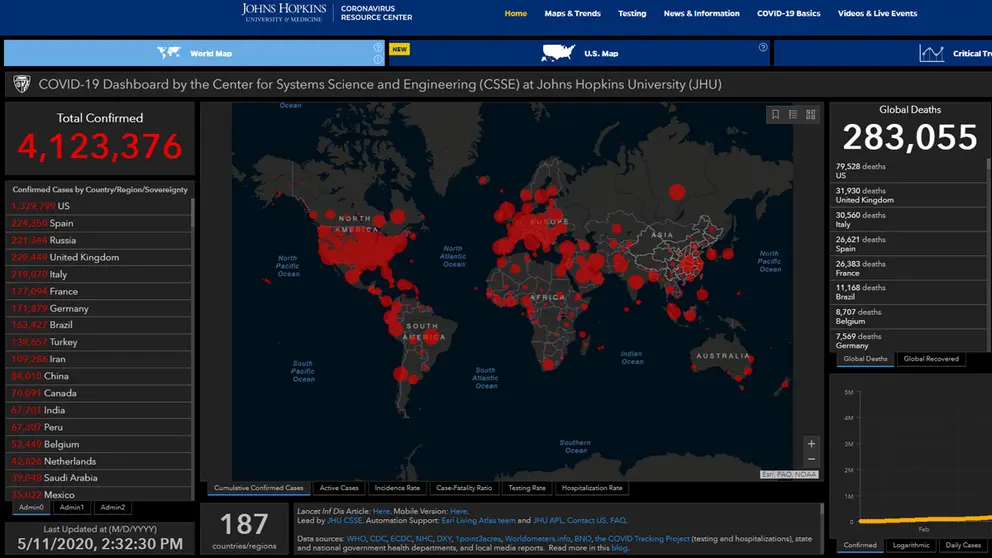Open News & Information menu

[702, 13]
